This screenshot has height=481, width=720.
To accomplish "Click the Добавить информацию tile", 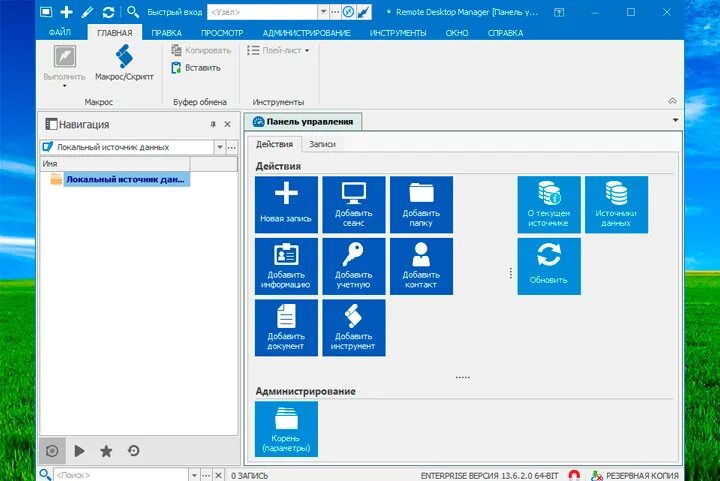I will point(286,266).
